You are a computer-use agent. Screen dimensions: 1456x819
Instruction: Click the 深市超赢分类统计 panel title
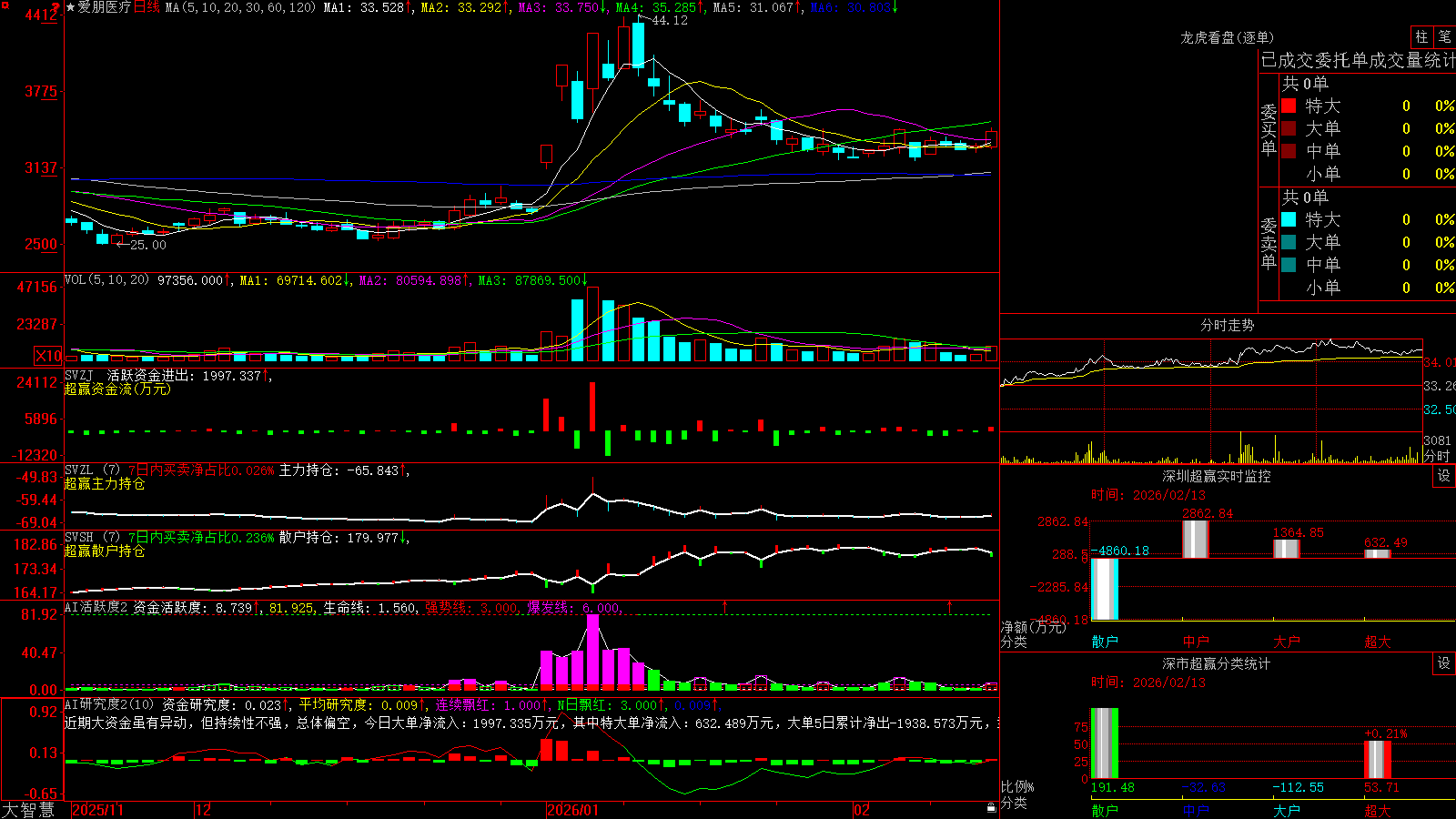[x=1217, y=663]
